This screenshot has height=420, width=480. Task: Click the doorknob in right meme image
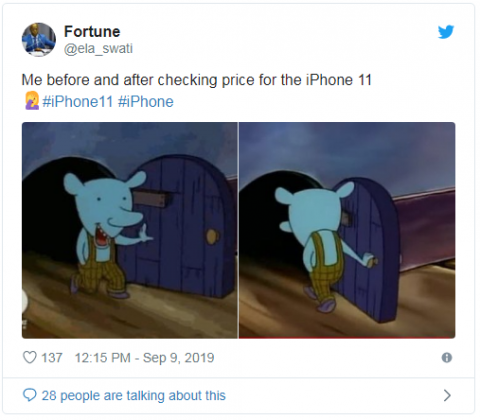pyautogui.click(x=372, y=260)
